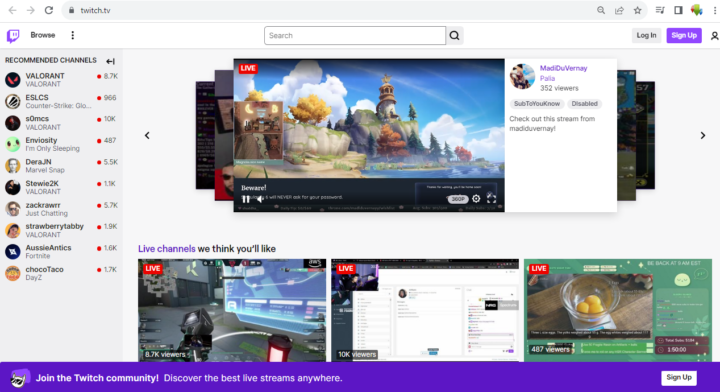720x392 pixels.
Task: Enter fullscreen on featured stream
Action: tap(491, 199)
